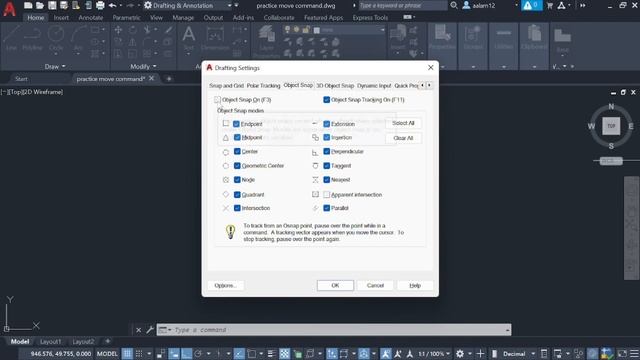640x360 pixels.
Task: Click the TOP face of the ViewCube
Action: 611,126
